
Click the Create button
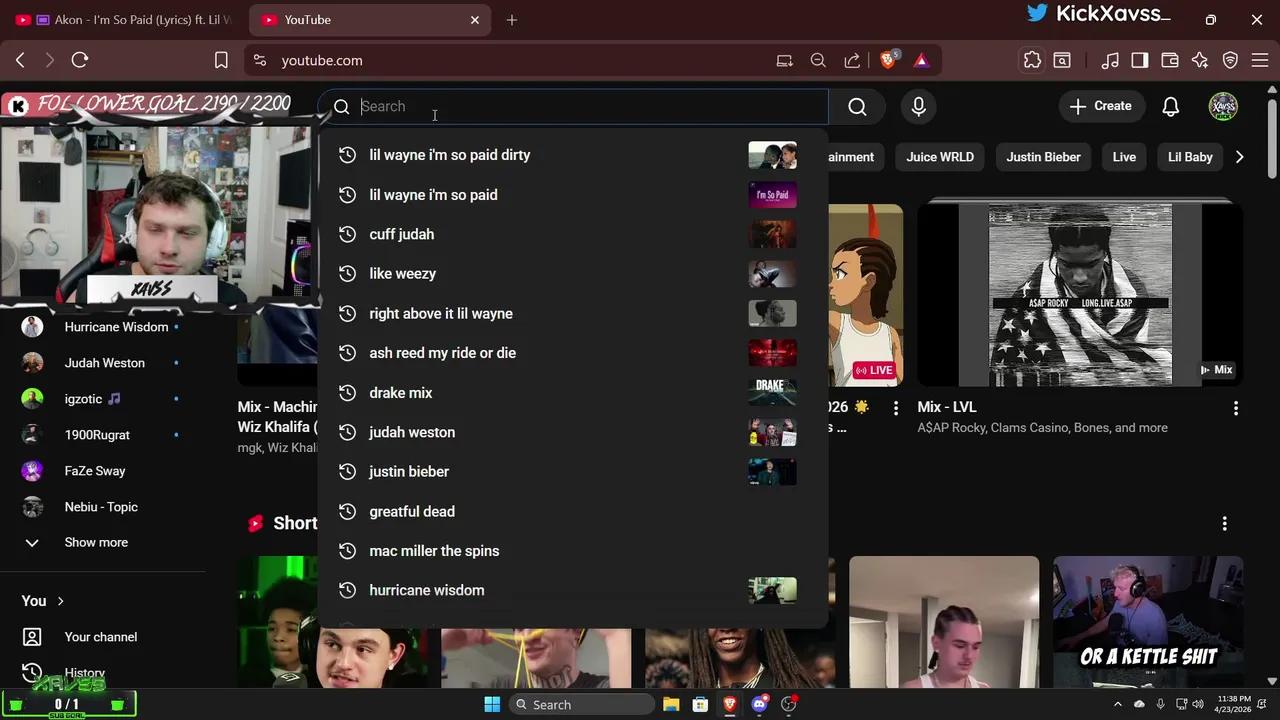click(1101, 106)
